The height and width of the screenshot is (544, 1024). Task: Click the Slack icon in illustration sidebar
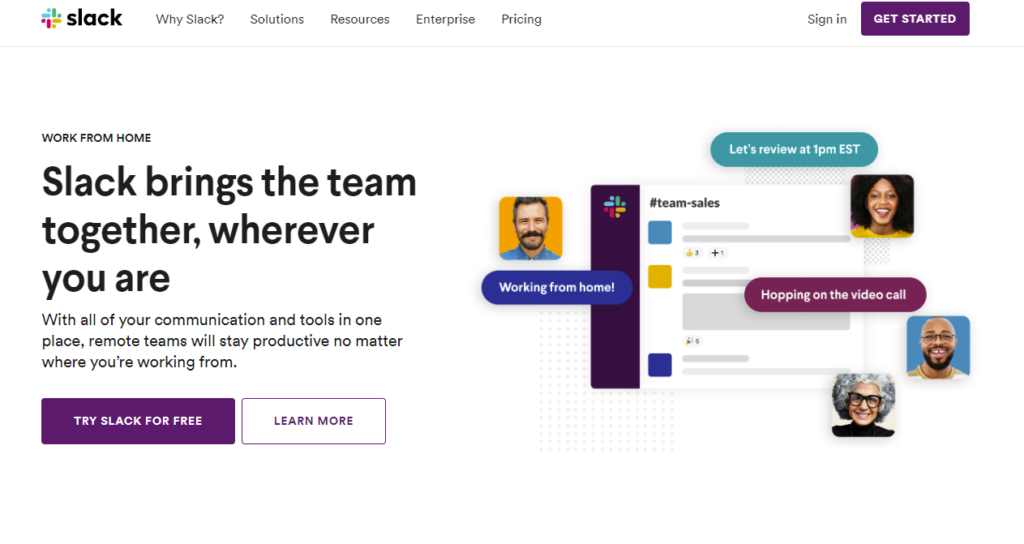(x=615, y=206)
